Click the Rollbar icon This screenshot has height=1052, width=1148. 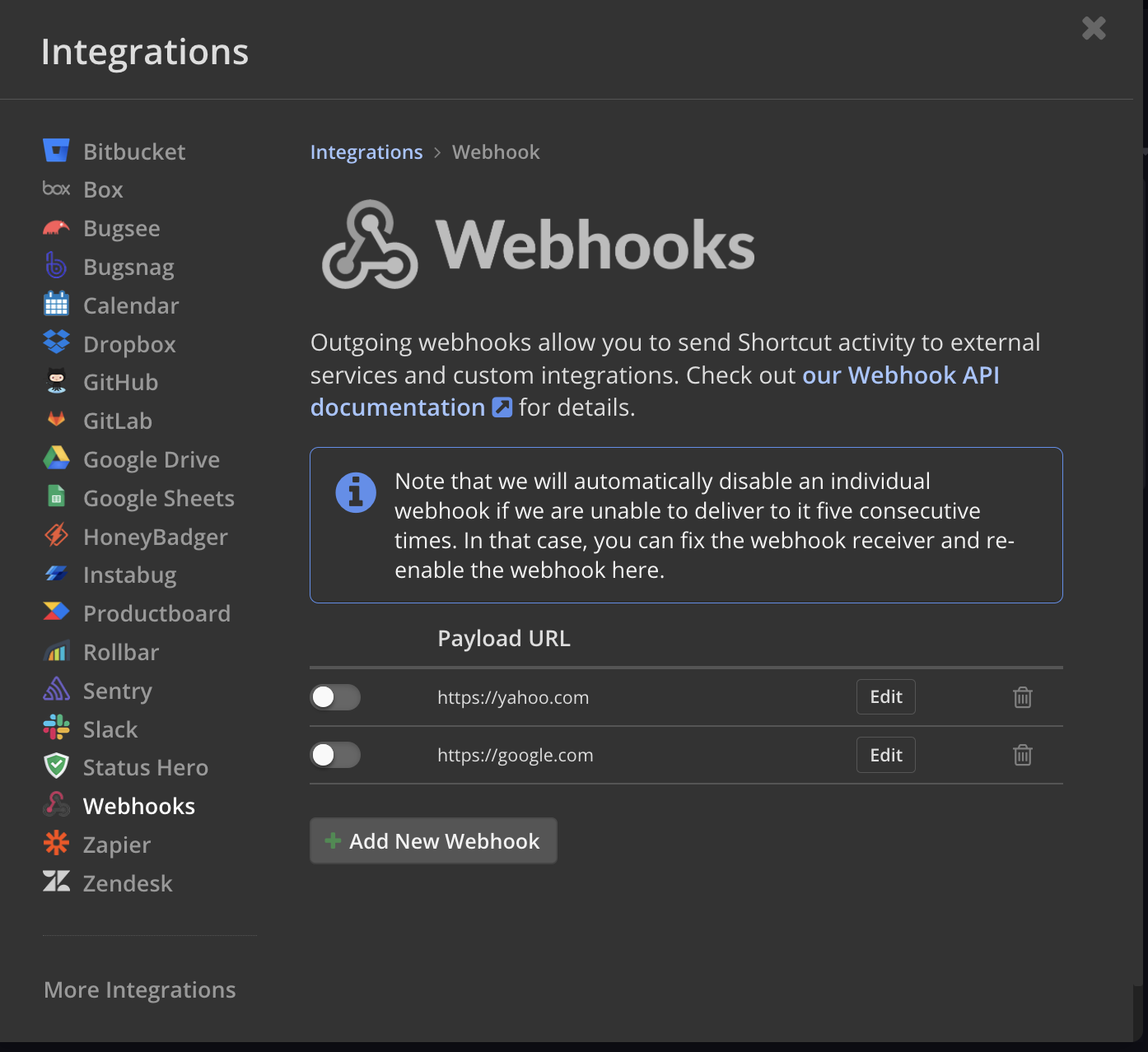[x=56, y=651]
